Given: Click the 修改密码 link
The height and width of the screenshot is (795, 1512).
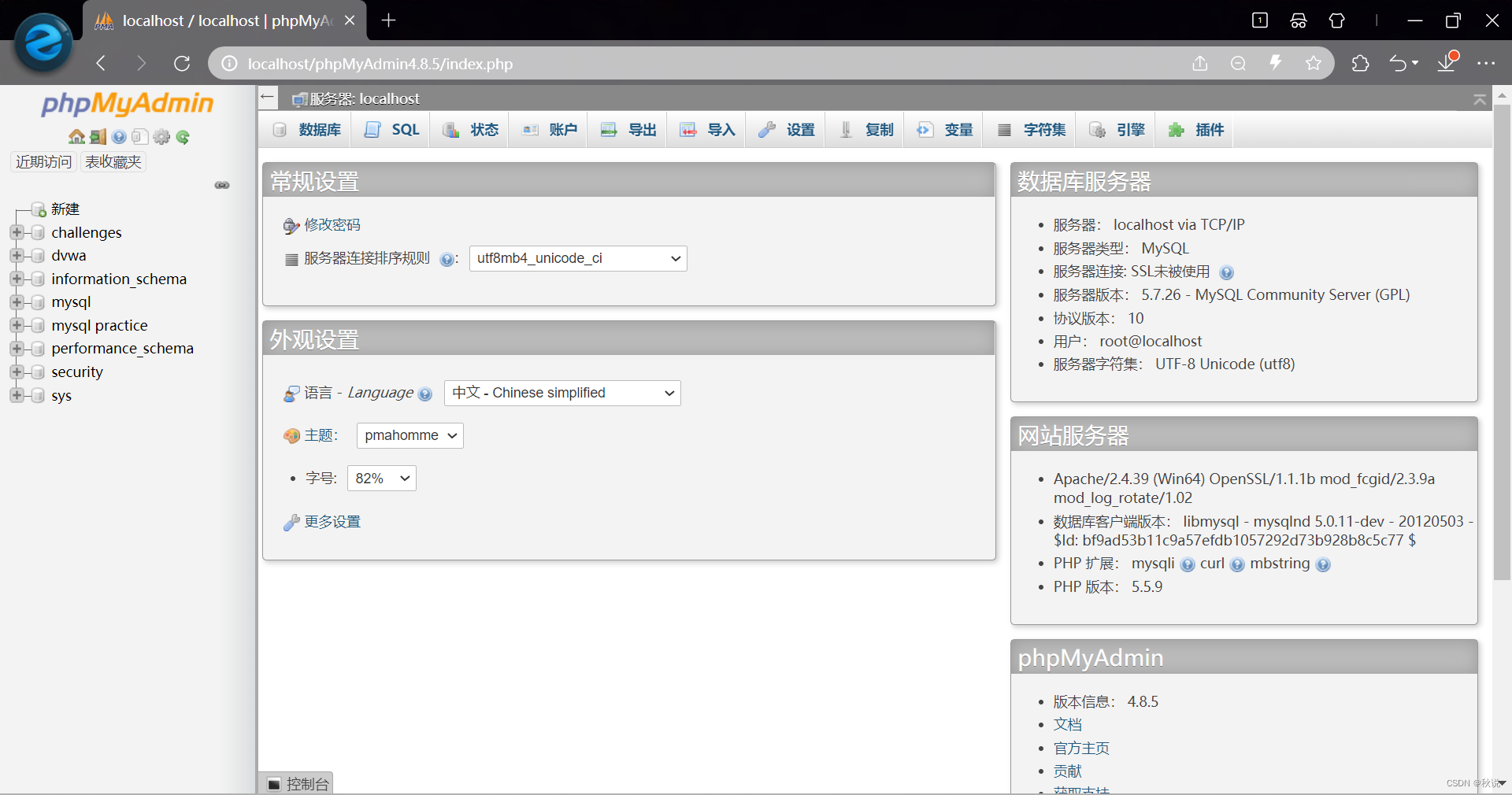Looking at the screenshot, I should pos(332,225).
